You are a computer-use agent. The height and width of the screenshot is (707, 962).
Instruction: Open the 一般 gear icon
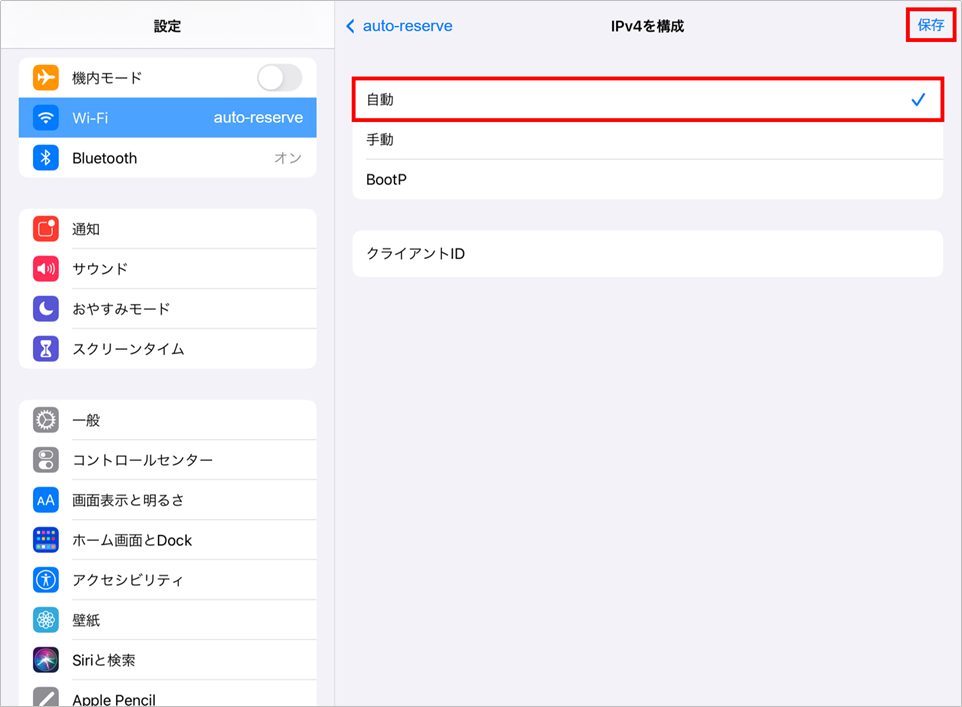point(46,420)
